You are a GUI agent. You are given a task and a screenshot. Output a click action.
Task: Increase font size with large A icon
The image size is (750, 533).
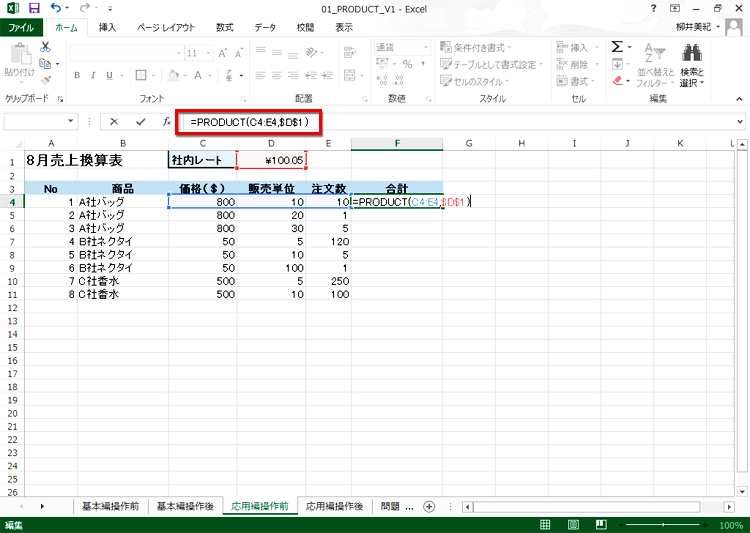(222, 53)
